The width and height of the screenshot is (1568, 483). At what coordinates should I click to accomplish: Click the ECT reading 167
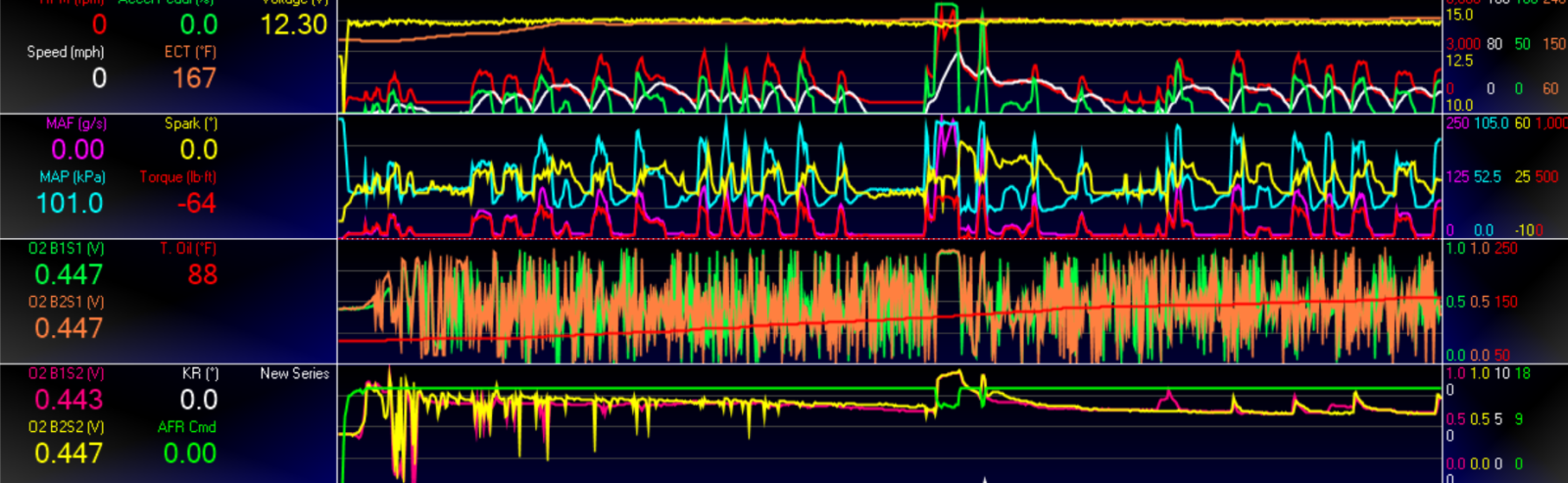point(194,78)
